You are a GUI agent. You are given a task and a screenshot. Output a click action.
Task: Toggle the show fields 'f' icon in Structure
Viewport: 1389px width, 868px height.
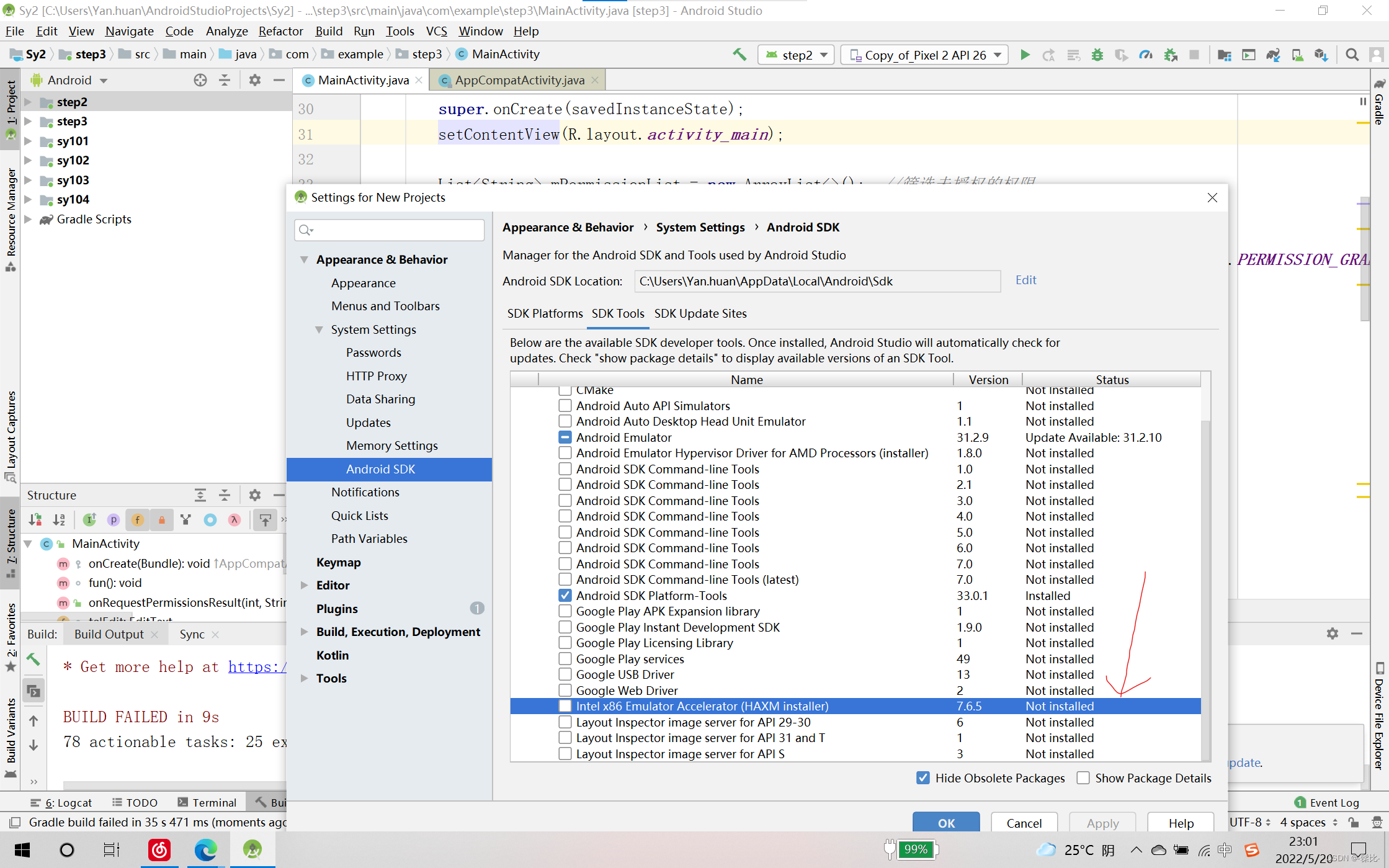coord(137,520)
